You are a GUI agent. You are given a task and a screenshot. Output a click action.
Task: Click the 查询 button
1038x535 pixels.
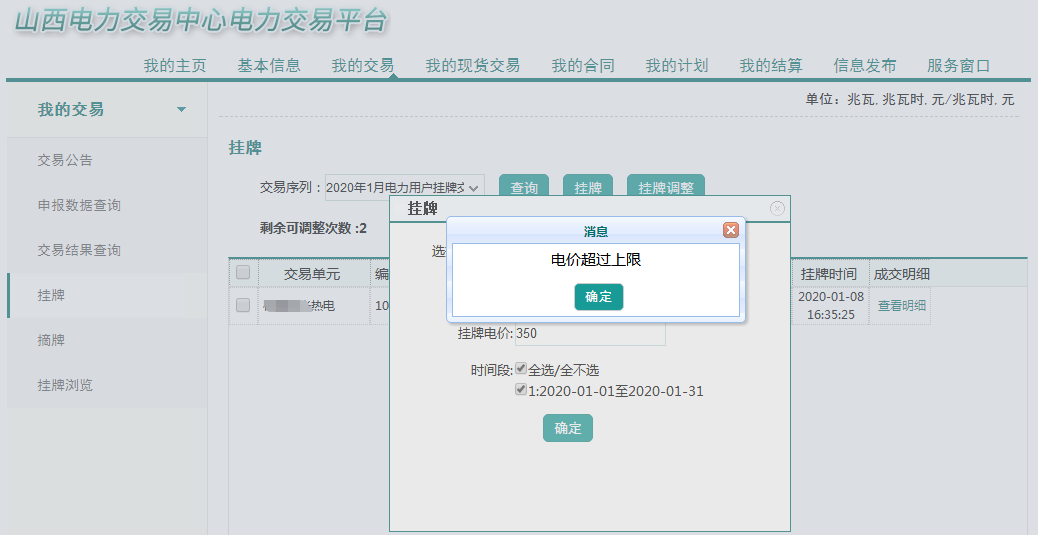(524, 187)
